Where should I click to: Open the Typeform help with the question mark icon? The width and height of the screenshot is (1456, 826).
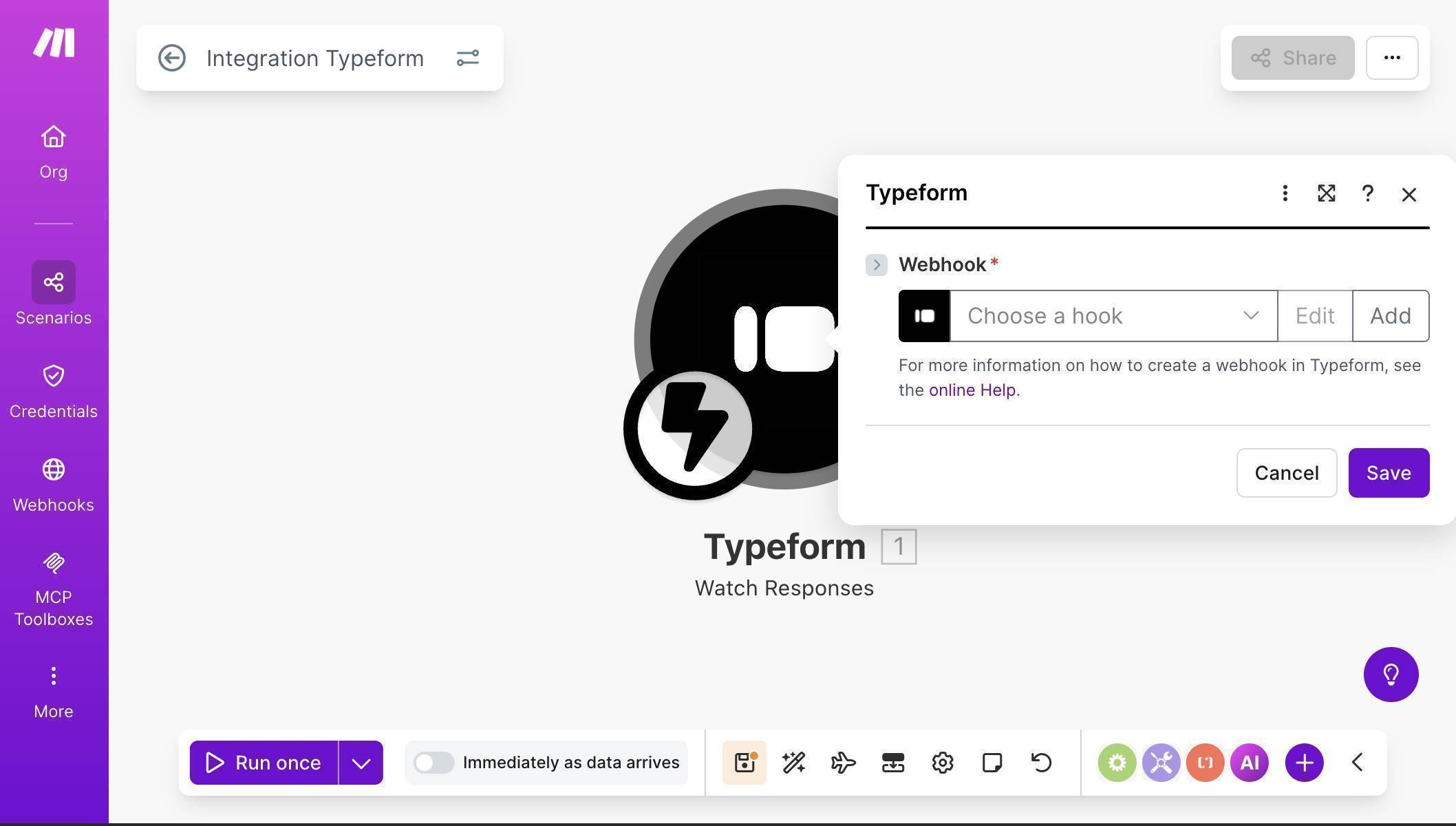pos(1368,193)
